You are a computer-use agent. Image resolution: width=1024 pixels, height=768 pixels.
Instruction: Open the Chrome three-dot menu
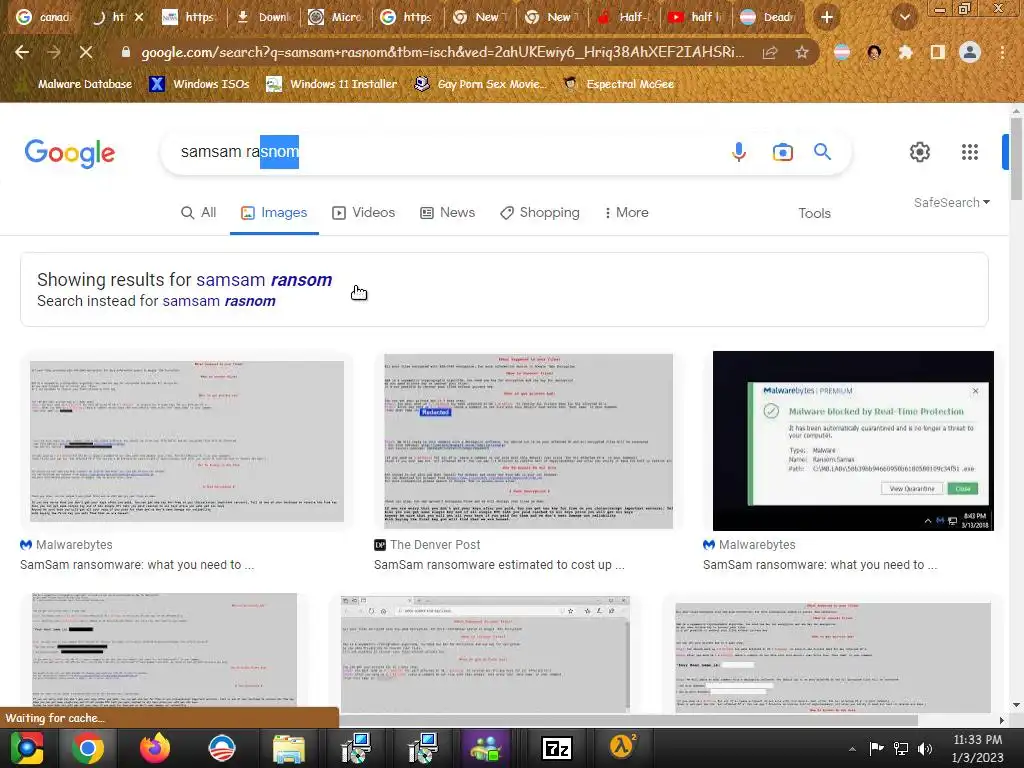[x=1002, y=52]
